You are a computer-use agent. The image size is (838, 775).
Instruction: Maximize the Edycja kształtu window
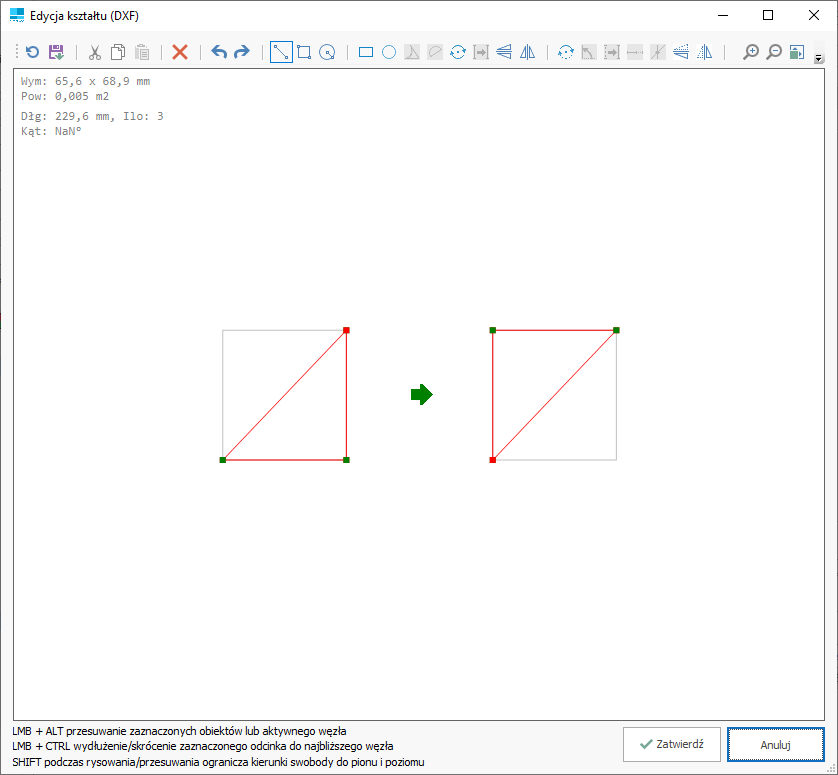pyautogui.click(x=768, y=15)
